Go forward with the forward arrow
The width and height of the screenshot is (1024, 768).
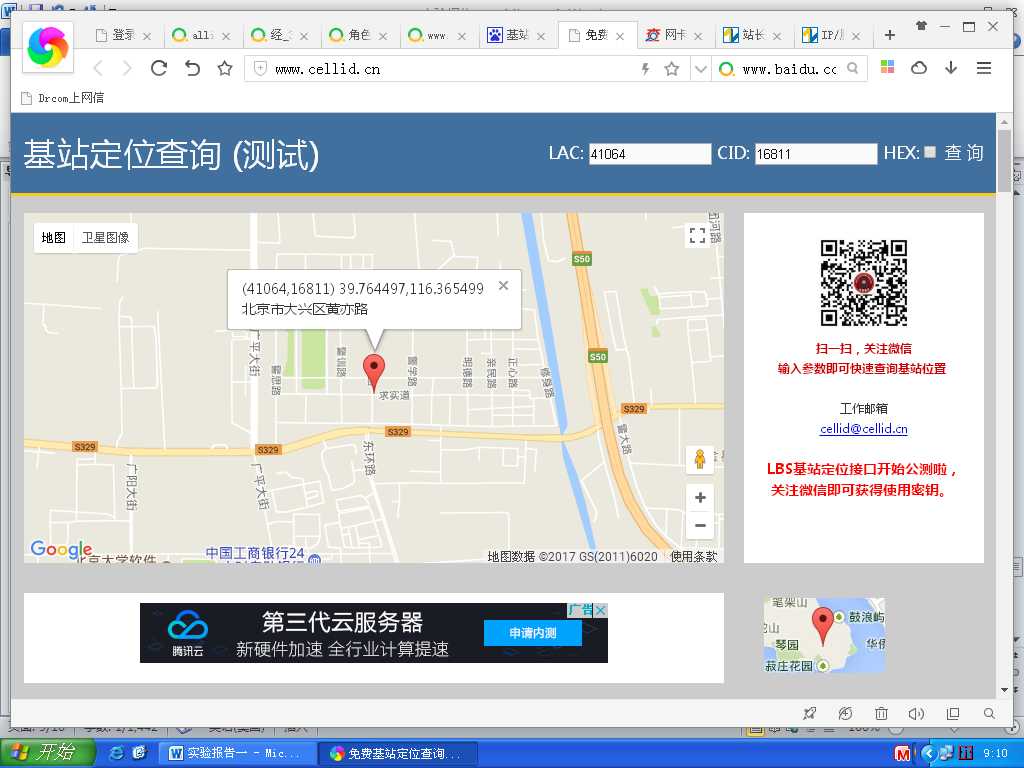point(127,68)
